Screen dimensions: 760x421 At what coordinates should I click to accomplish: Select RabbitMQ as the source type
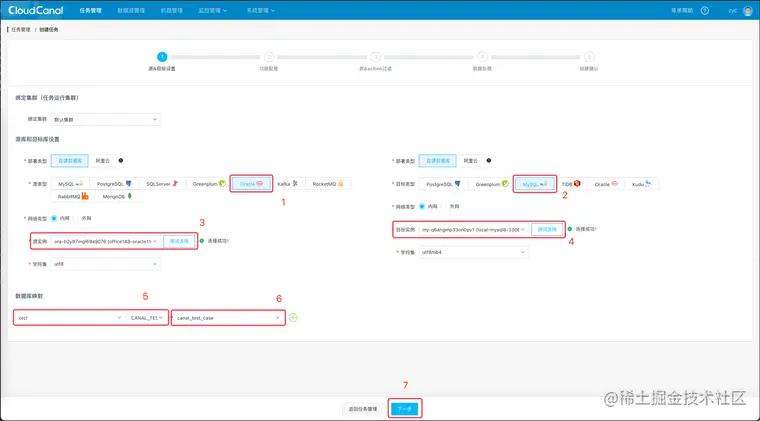coord(73,197)
